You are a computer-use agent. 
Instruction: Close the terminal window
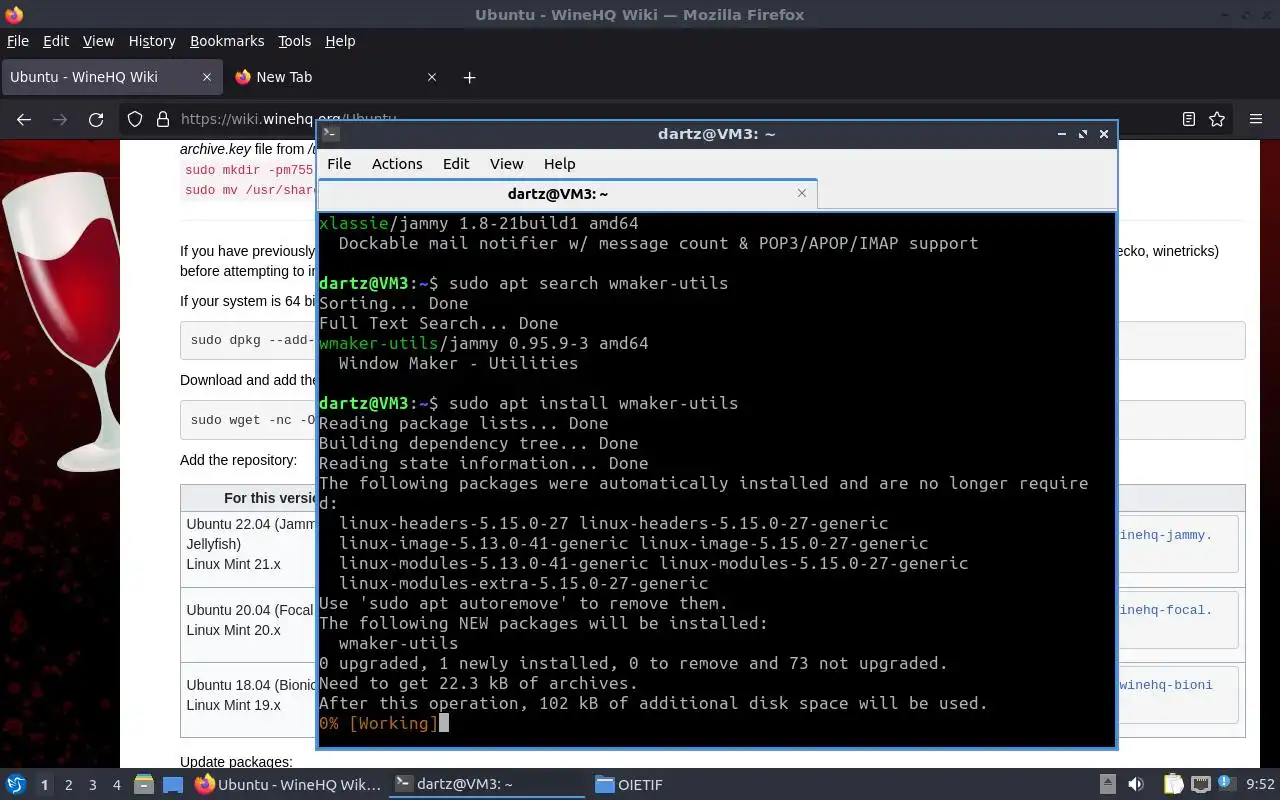coord(1104,134)
